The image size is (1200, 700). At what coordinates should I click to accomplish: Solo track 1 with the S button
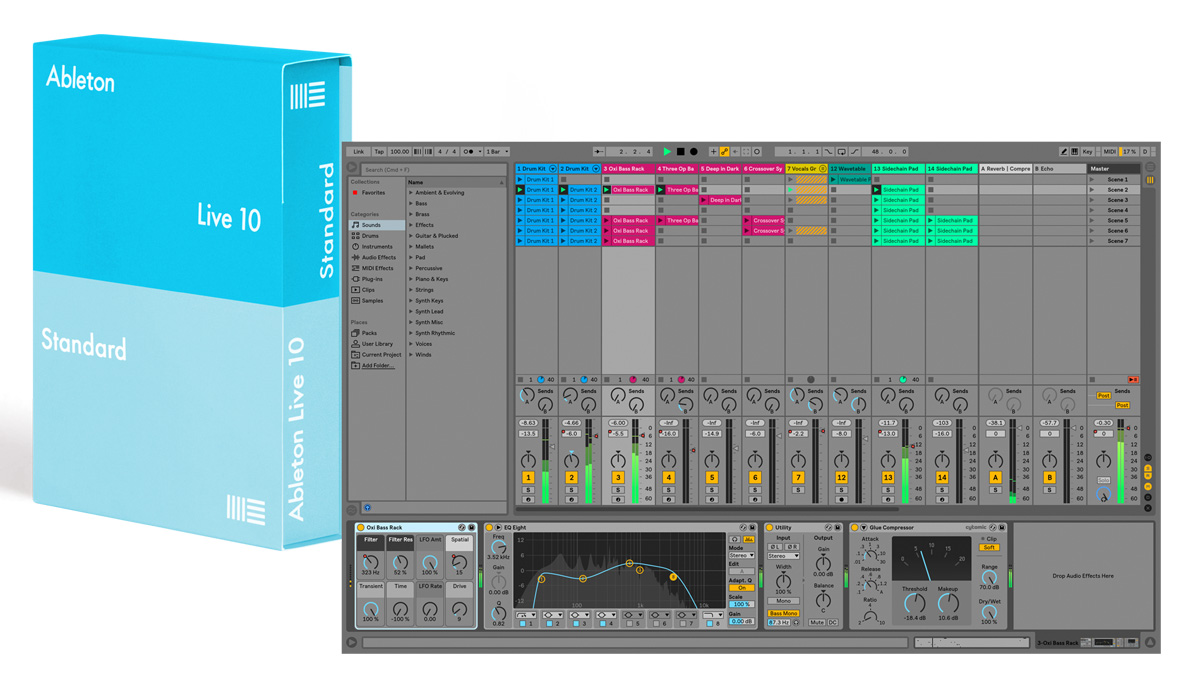(528, 490)
